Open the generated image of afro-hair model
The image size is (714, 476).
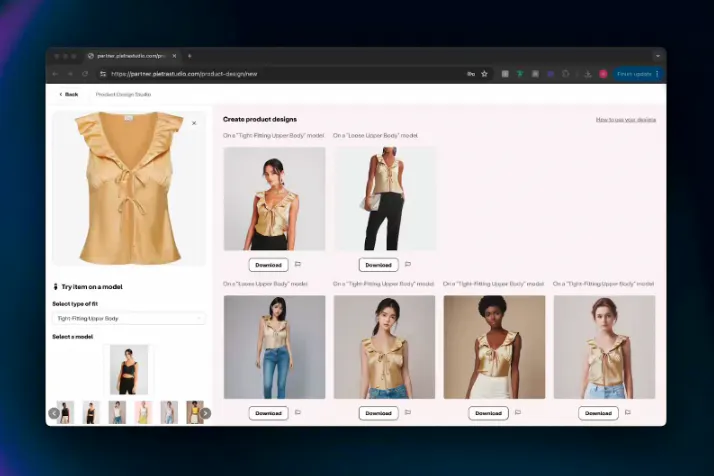tap(495, 347)
